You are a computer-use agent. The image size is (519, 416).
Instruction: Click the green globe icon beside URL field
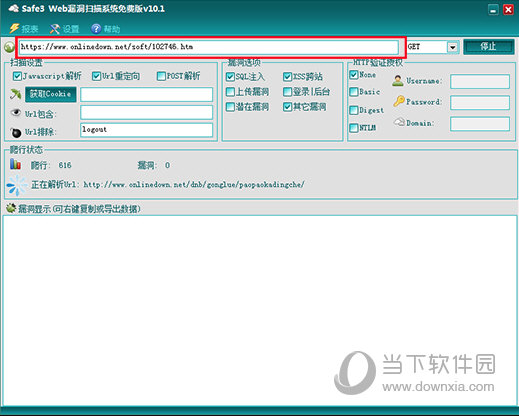point(9,47)
